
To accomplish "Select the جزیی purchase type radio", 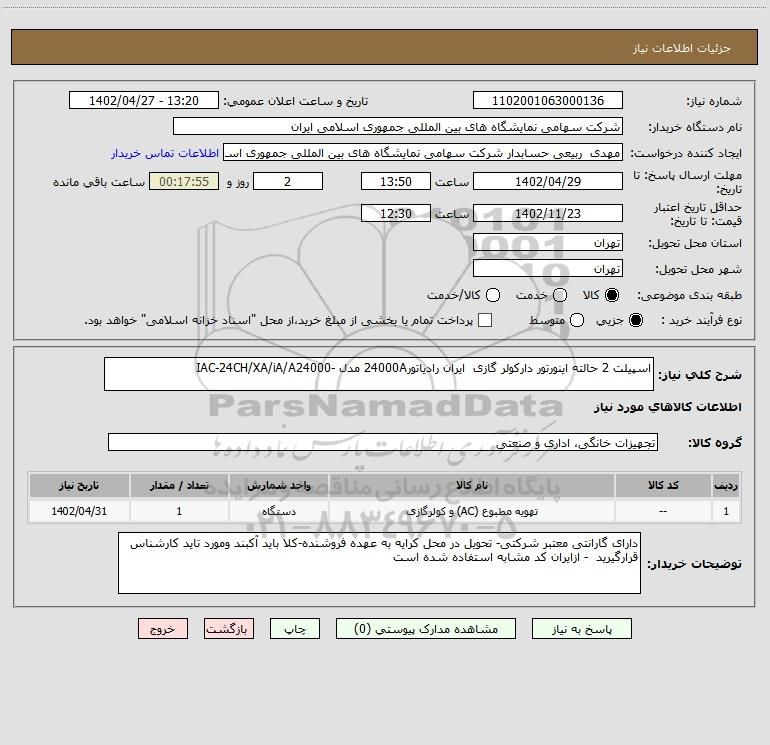I will click(635, 320).
